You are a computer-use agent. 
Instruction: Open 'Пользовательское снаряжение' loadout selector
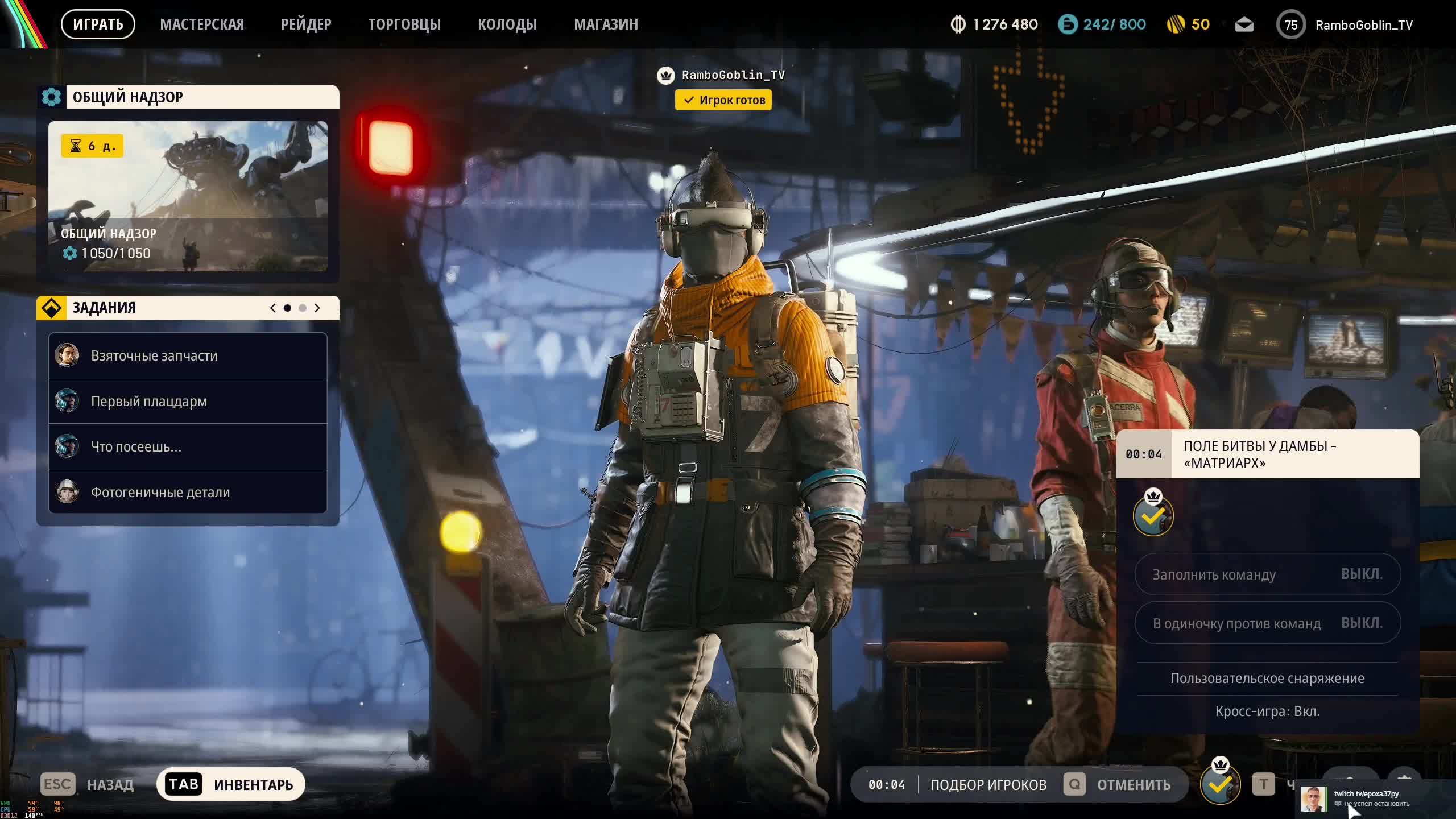tap(1267, 679)
